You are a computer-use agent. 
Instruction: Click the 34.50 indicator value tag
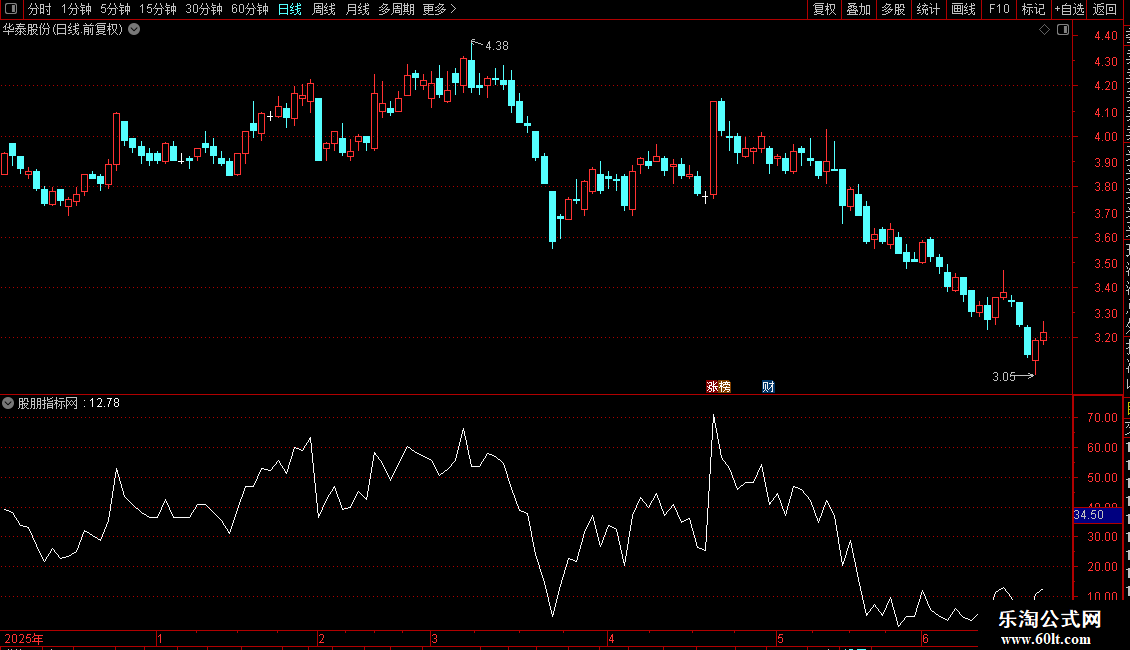point(1097,515)
